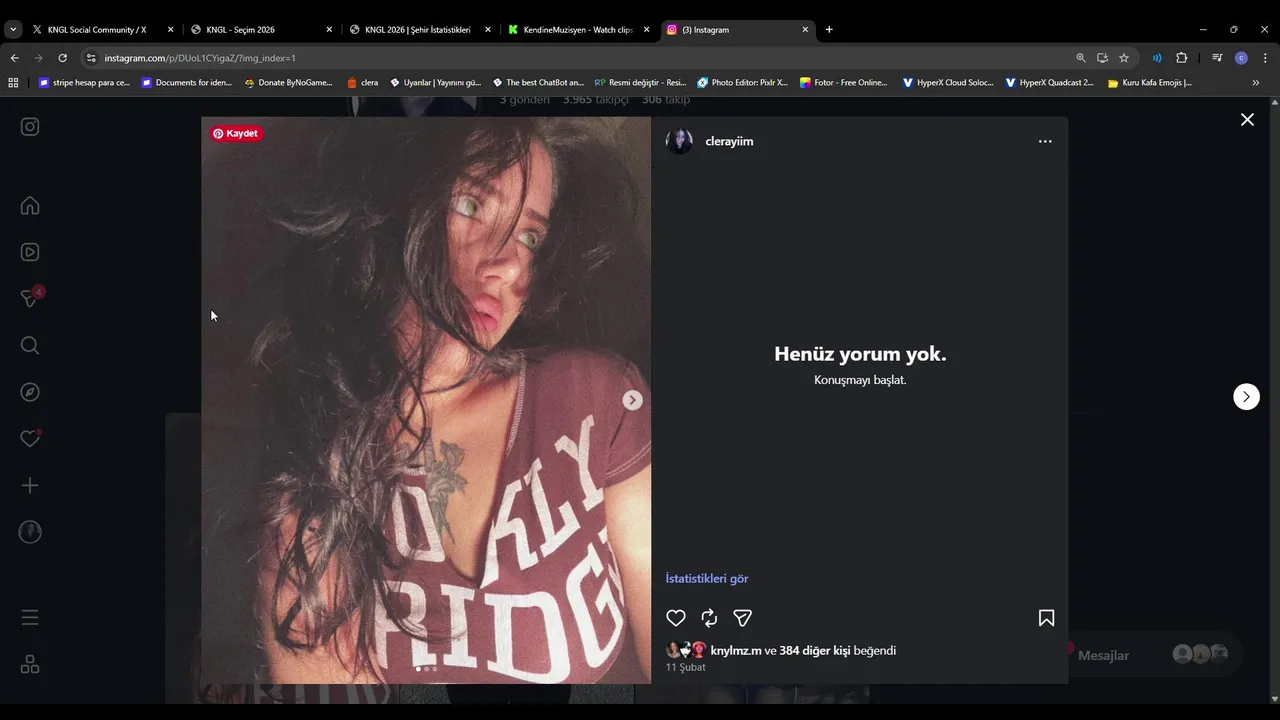Share the post via paper plane icon
Image resolution: width=1280 pixels, height=720 pixels.
pyautogui.click(x=742, y=618)
